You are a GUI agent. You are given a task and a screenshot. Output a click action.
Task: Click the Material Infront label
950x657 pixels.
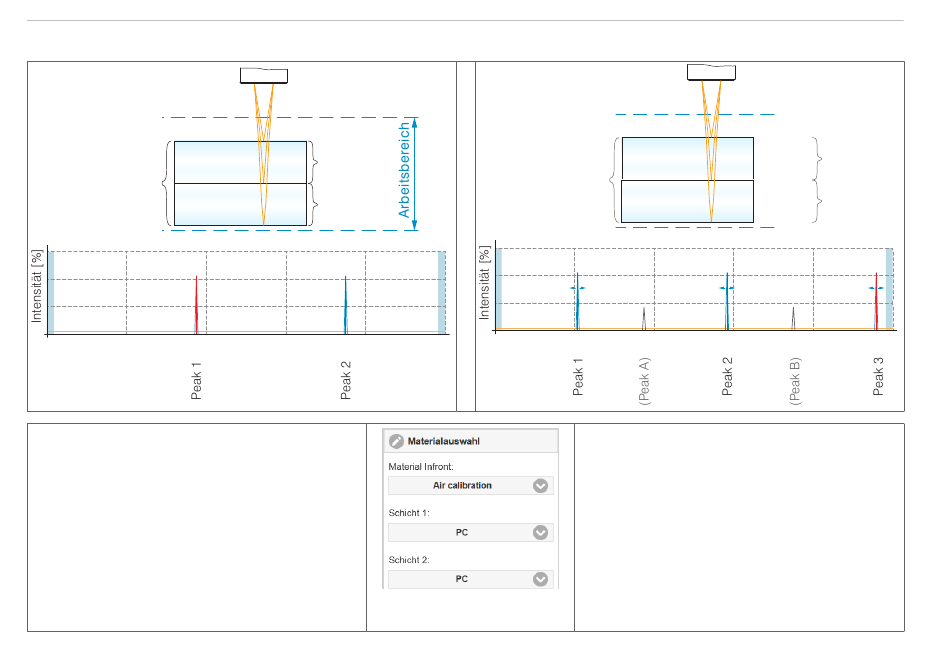[x=420, y=467]
